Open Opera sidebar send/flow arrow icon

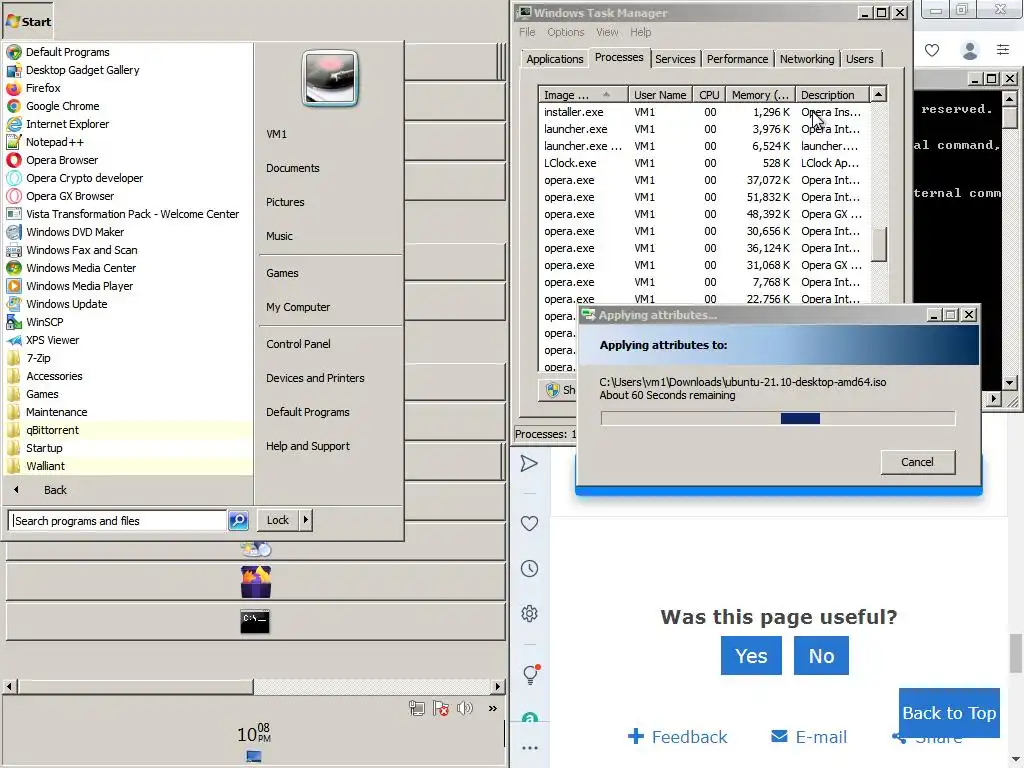click(x=530, y=464)
